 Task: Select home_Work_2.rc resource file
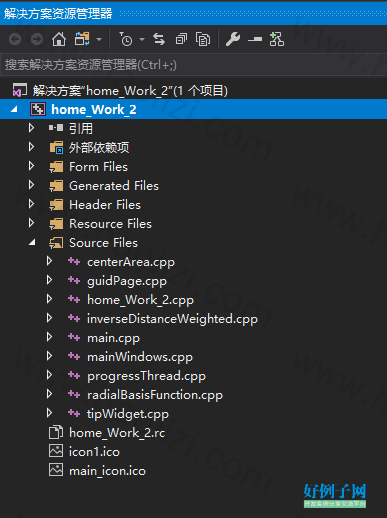tap(117, 433)
